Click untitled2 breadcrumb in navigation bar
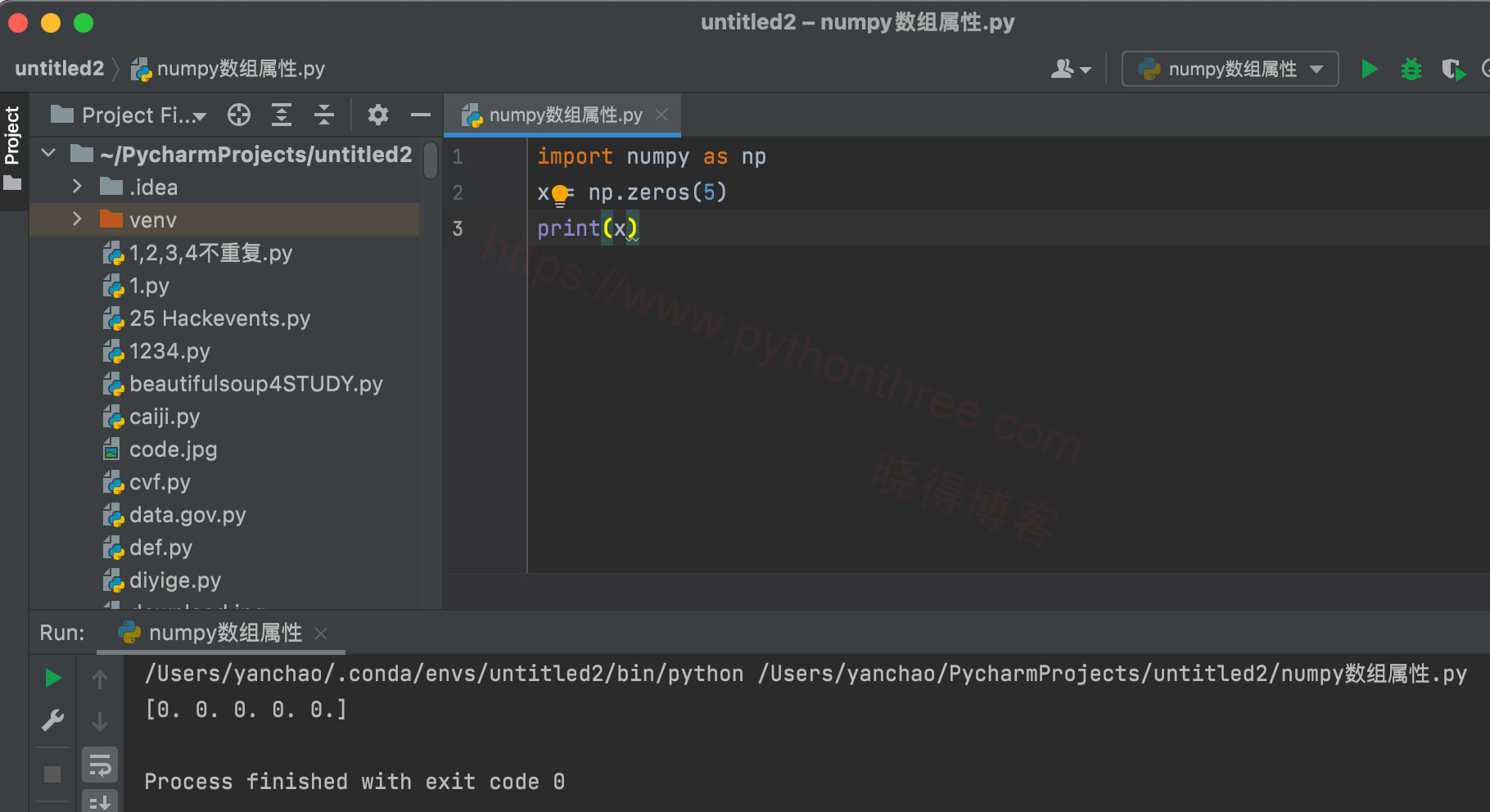Screen dimensions: 1490x812 tap(60, 69)
